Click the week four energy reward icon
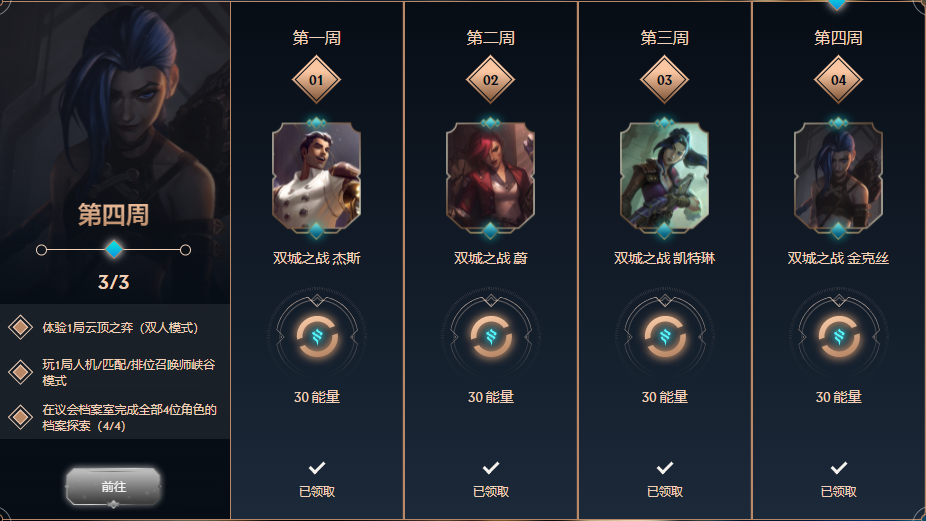This screenshot has height=521, width=926. pyautogui.click(x=839, y=336)
